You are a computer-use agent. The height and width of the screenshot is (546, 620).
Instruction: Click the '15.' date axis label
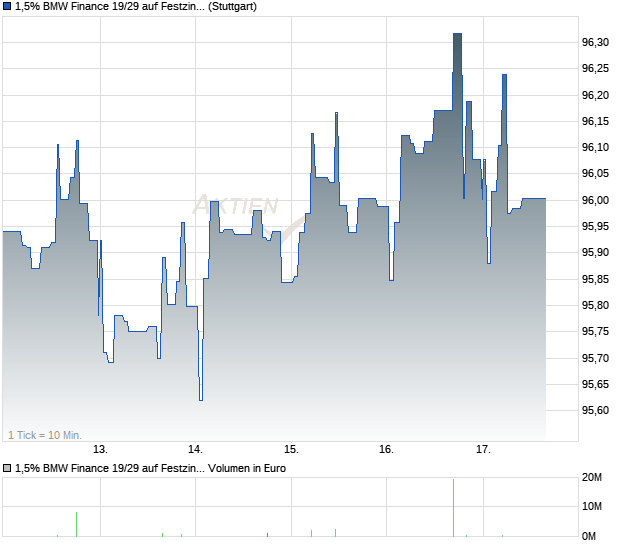[x=291, y=450]
